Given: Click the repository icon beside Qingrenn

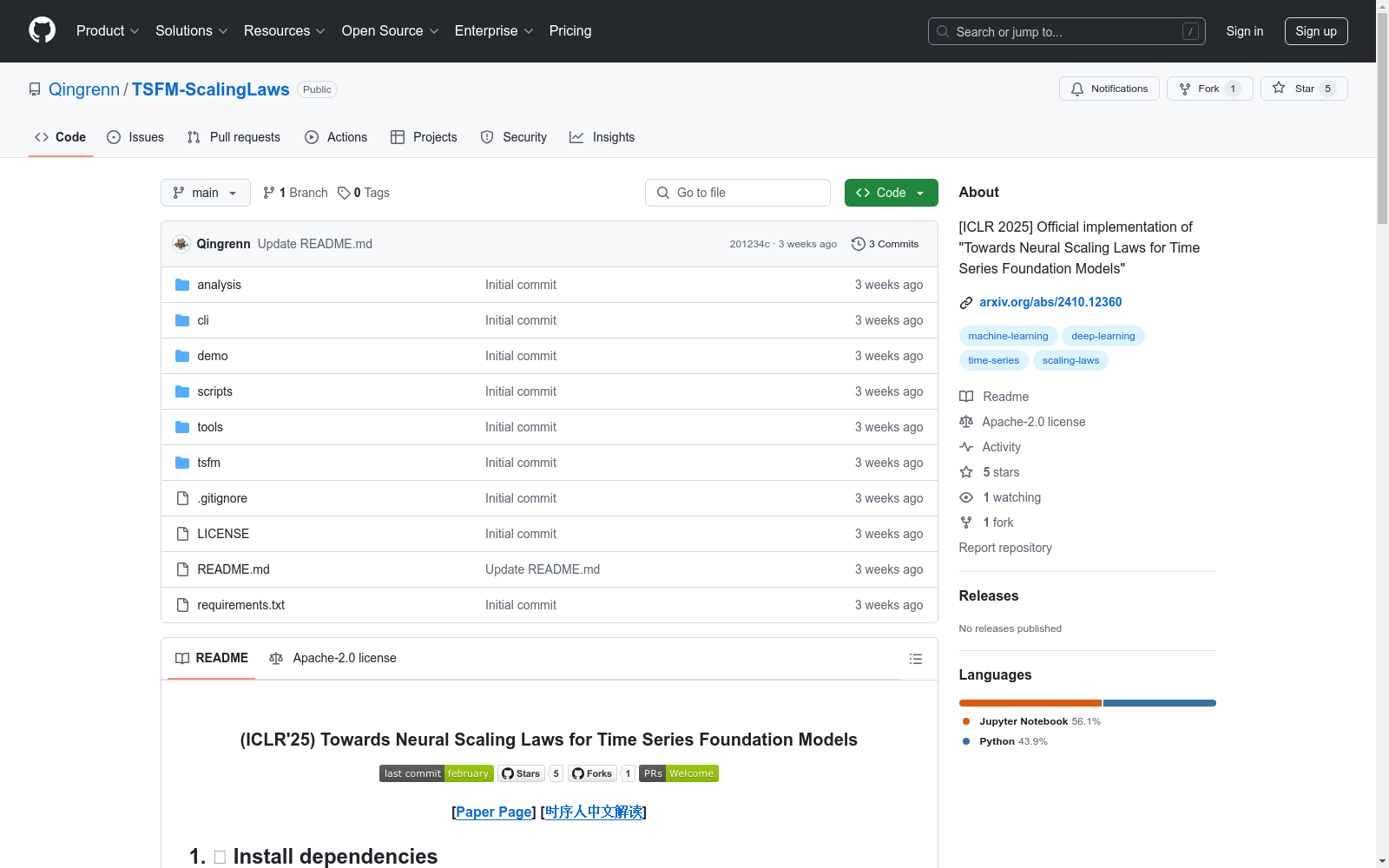Looking at the screenshot, I should [x=35, y=89].
